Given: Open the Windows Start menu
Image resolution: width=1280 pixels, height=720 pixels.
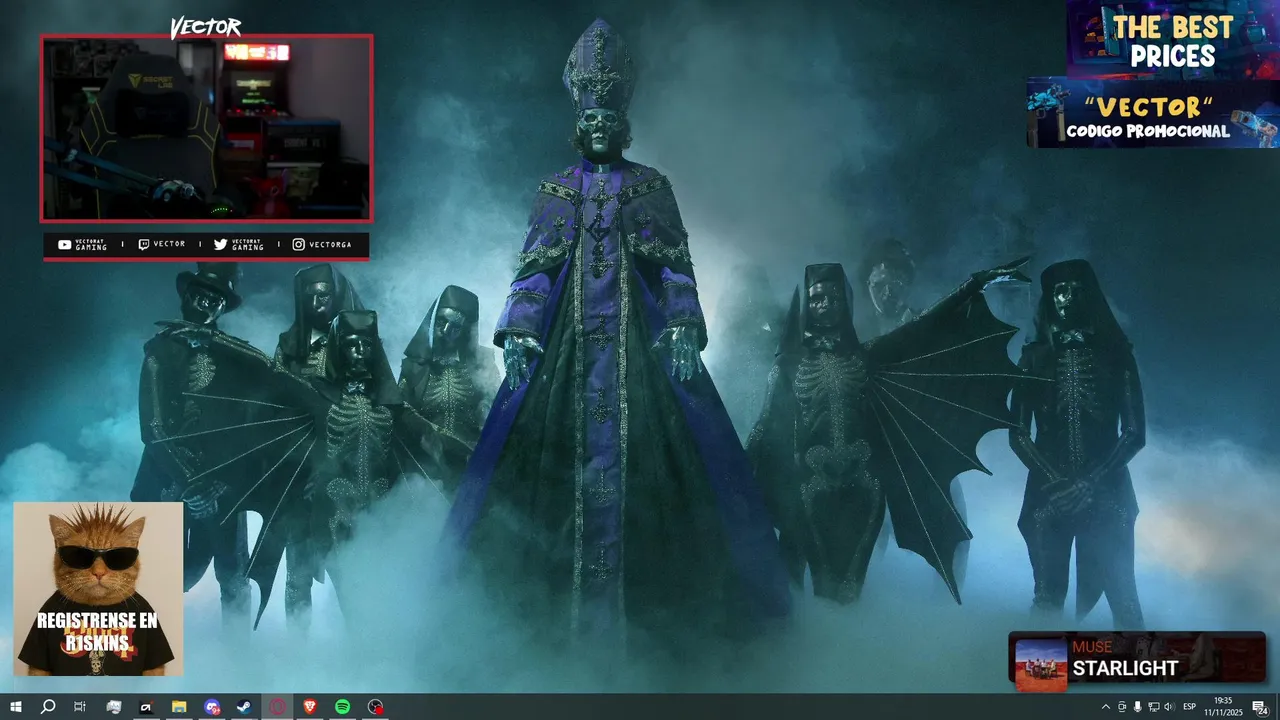Looking at the screenshot, I should tap(16, 707).
